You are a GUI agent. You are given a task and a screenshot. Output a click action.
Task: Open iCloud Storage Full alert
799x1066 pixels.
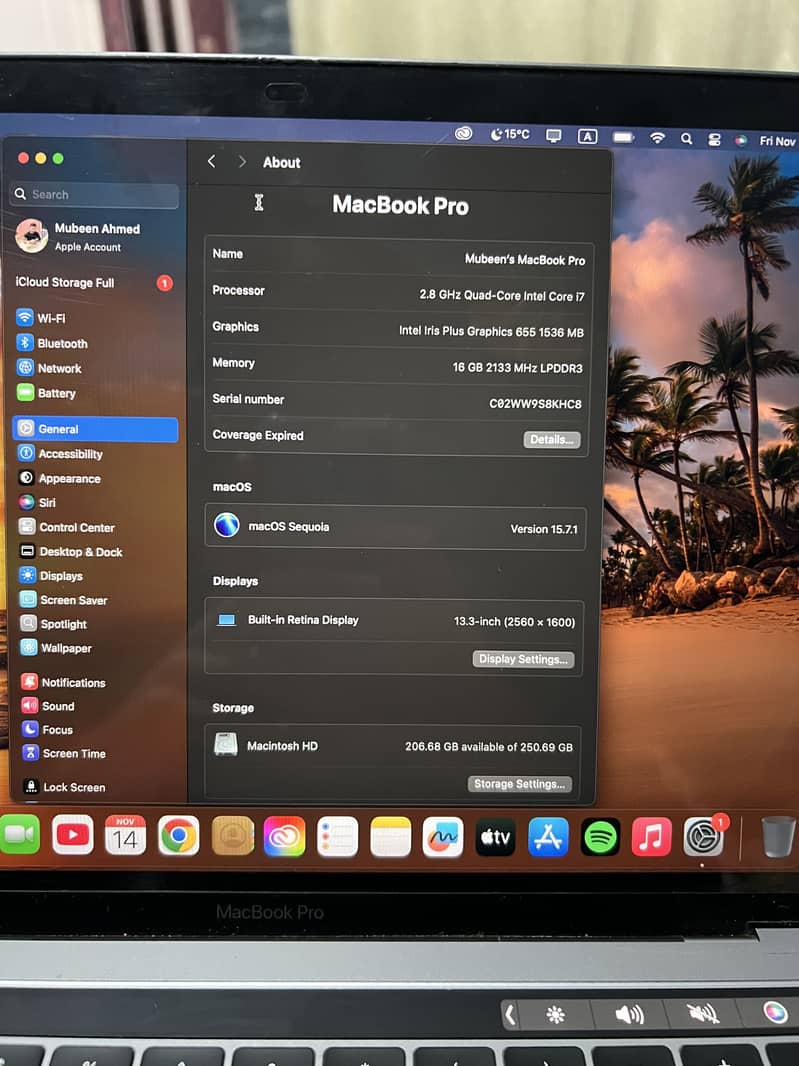click(x=95, y=282)
